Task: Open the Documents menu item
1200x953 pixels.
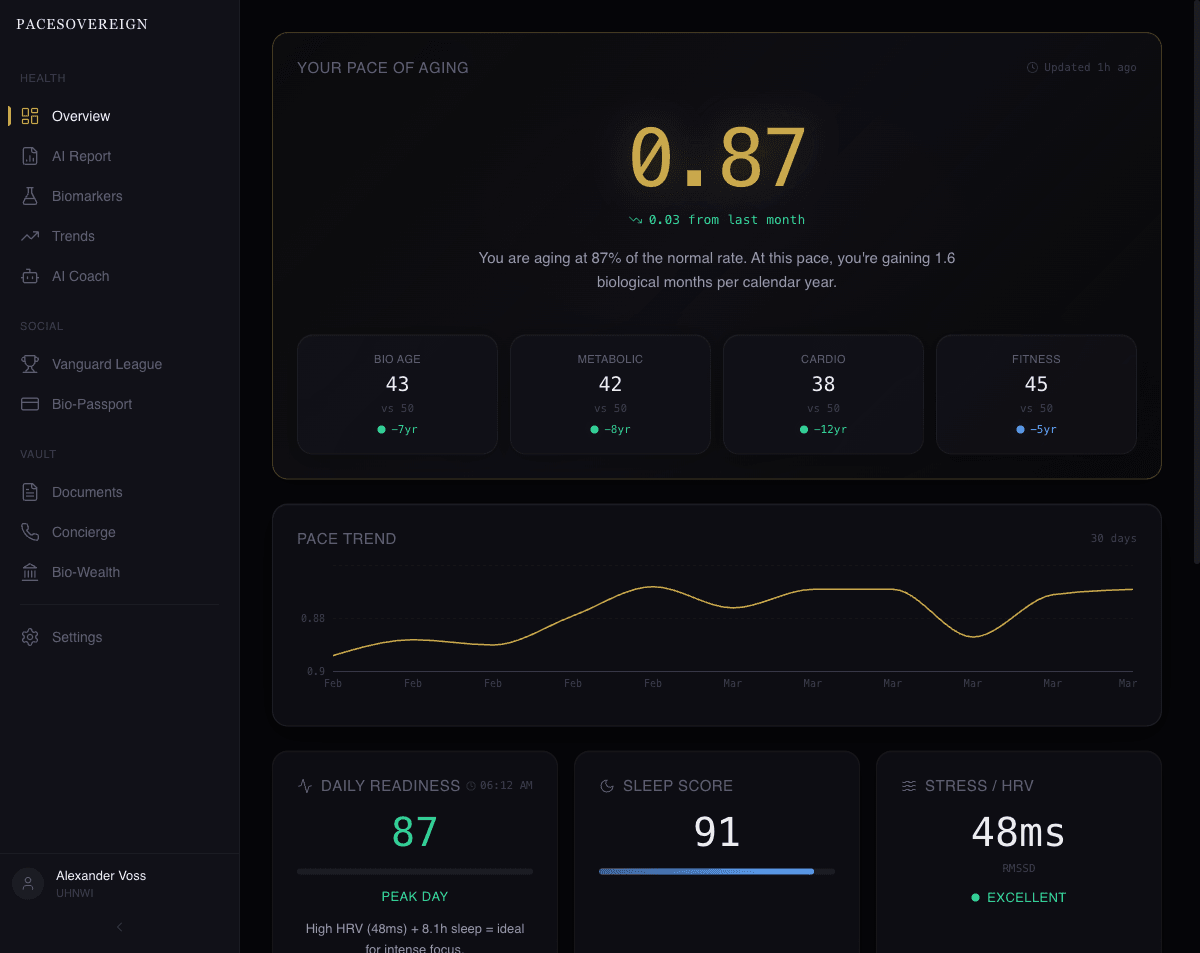Action: tap(87, 492)
